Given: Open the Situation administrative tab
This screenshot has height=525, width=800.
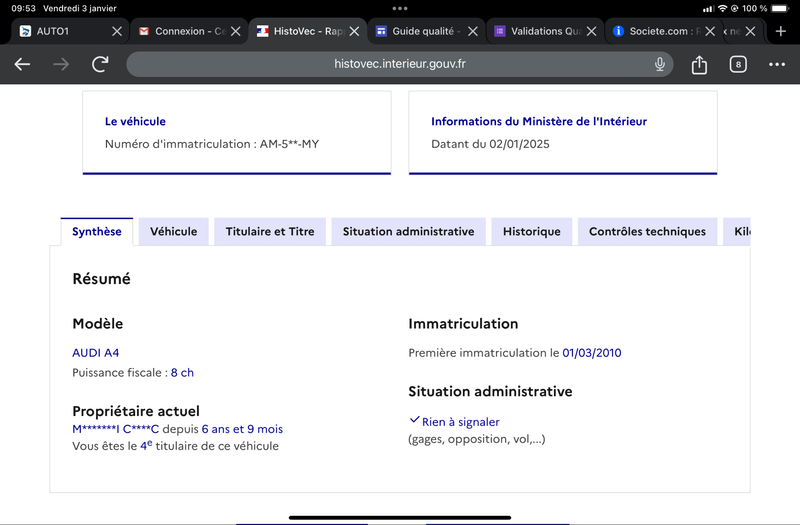Looking at the screenshot, I should [408, 232].
